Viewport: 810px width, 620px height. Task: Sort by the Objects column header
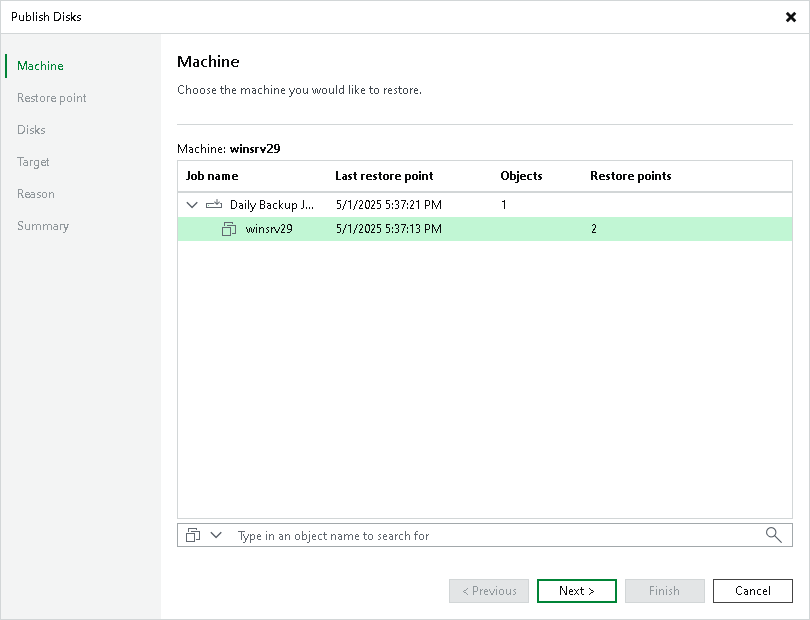pyautogui.click(x=521, y=176)
